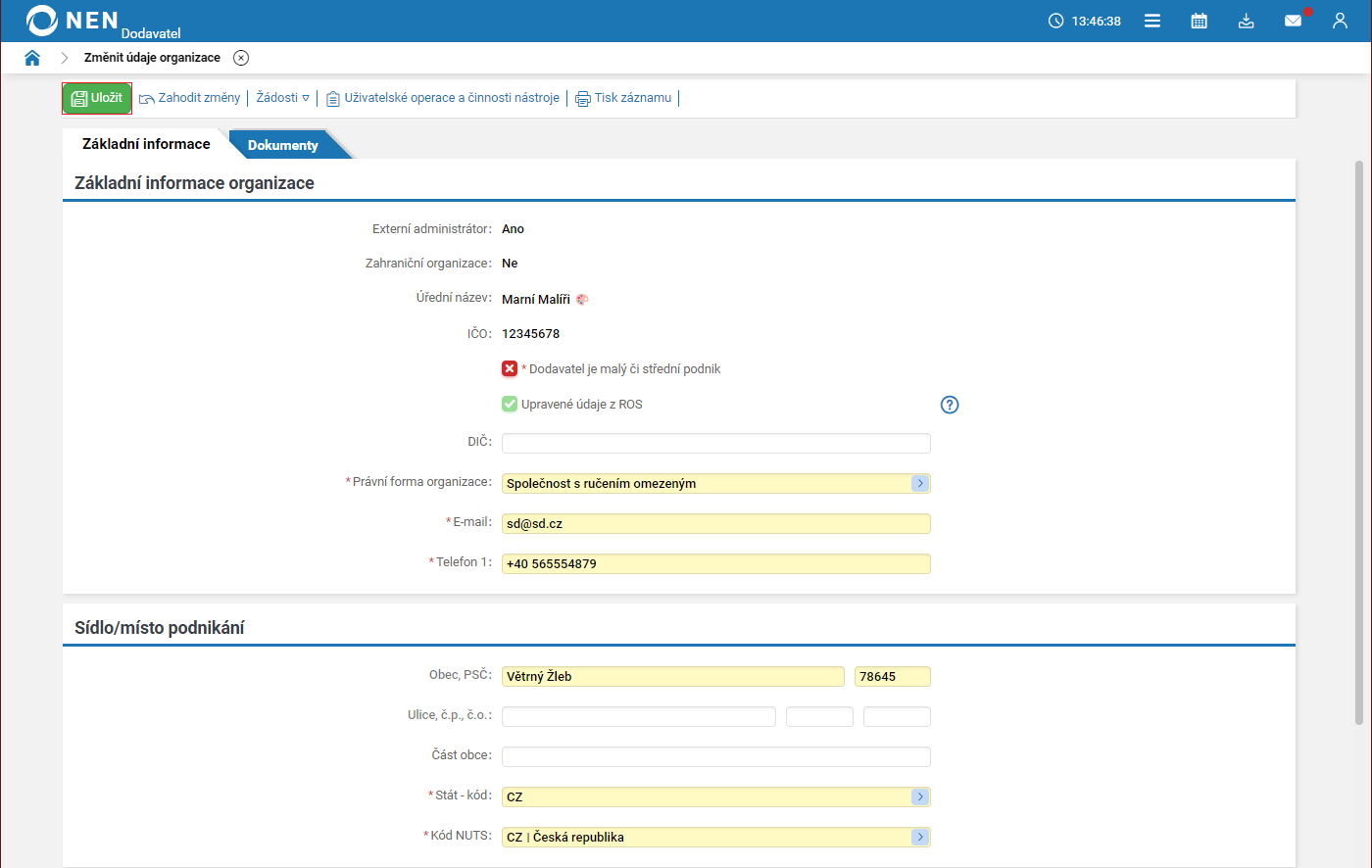The height and width of the screenshot is (868, 1372).
Task: Select the Základní informace tab
Action: (146, 144)
